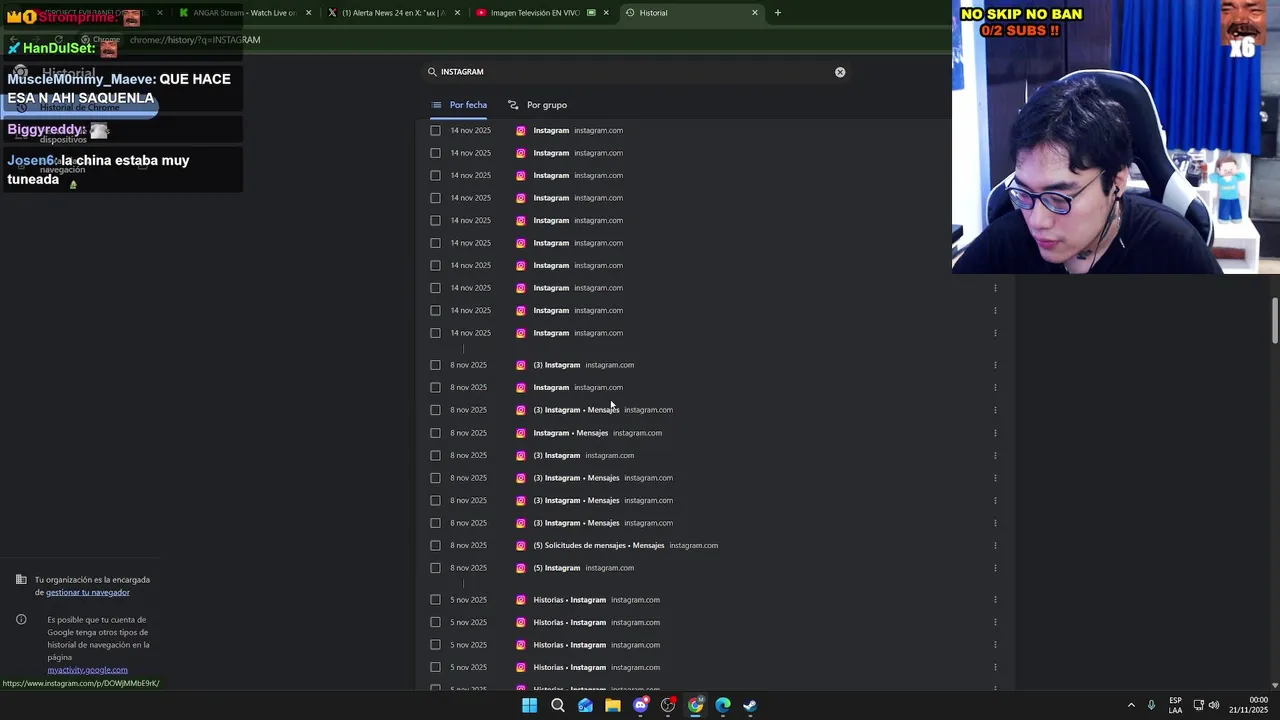This screenshot has height=720, width=1280.
Task: Open options menu for '(5) Instagram' entry
Action: (x=995, y=568)
